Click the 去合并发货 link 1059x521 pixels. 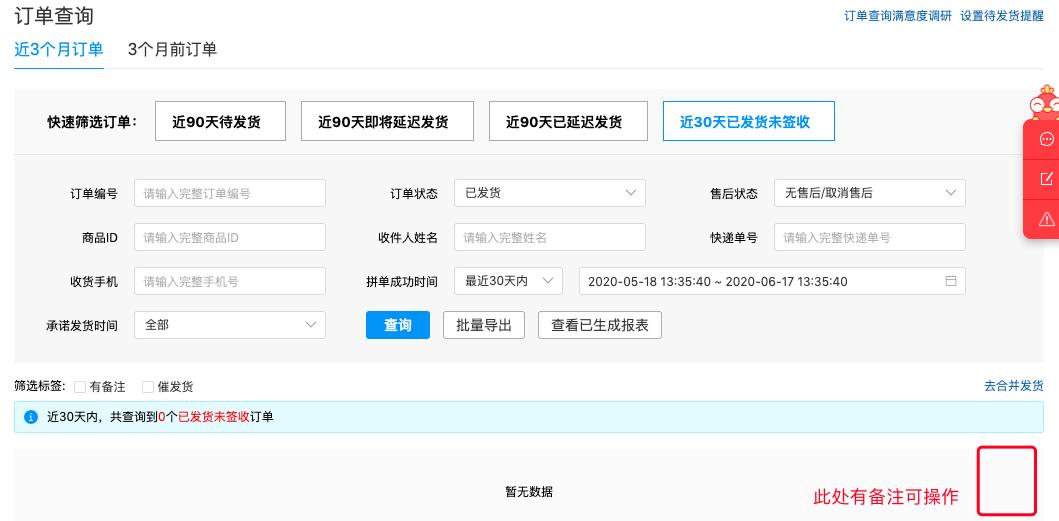tap(1014, 387)
